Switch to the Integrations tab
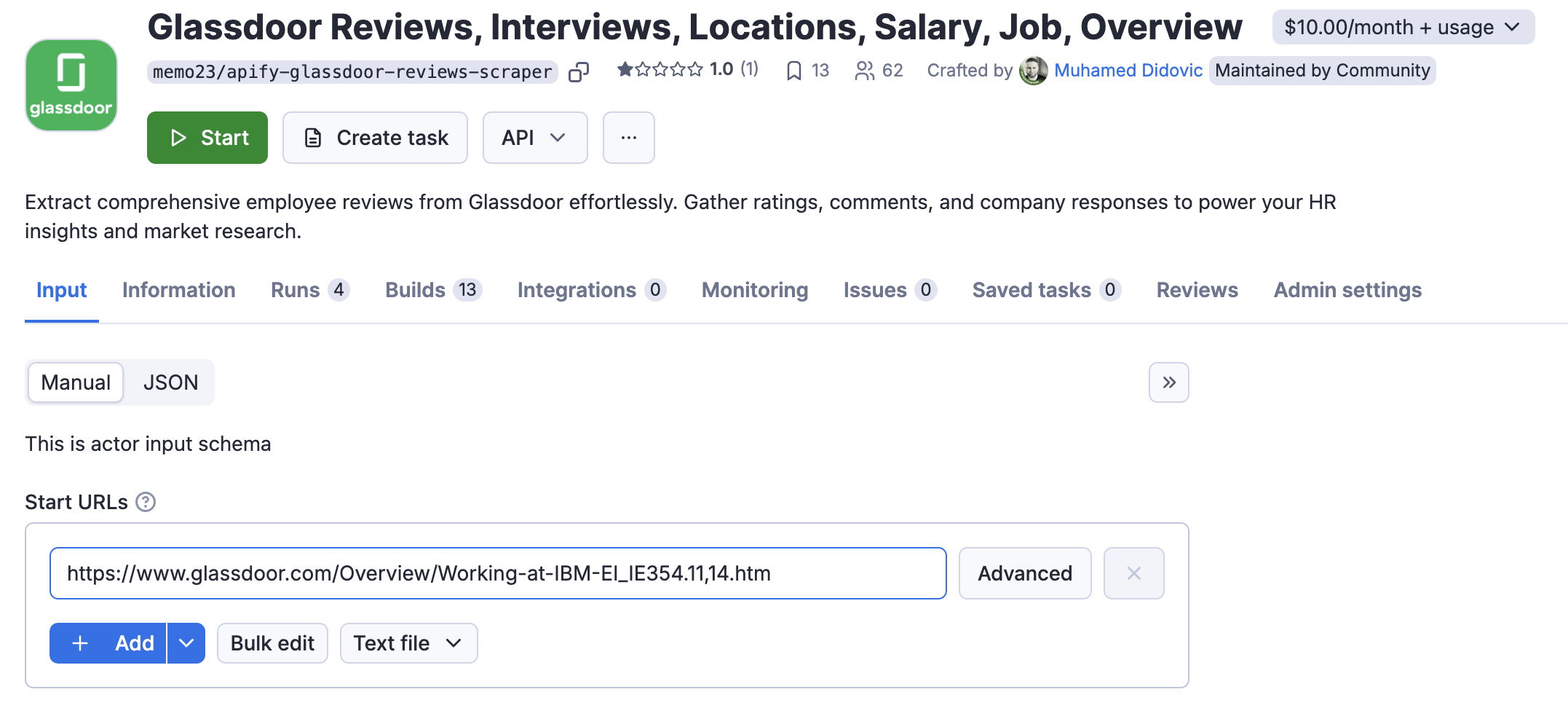Image resolution: width=1568 pixels, height=708 pixels. 592,291
